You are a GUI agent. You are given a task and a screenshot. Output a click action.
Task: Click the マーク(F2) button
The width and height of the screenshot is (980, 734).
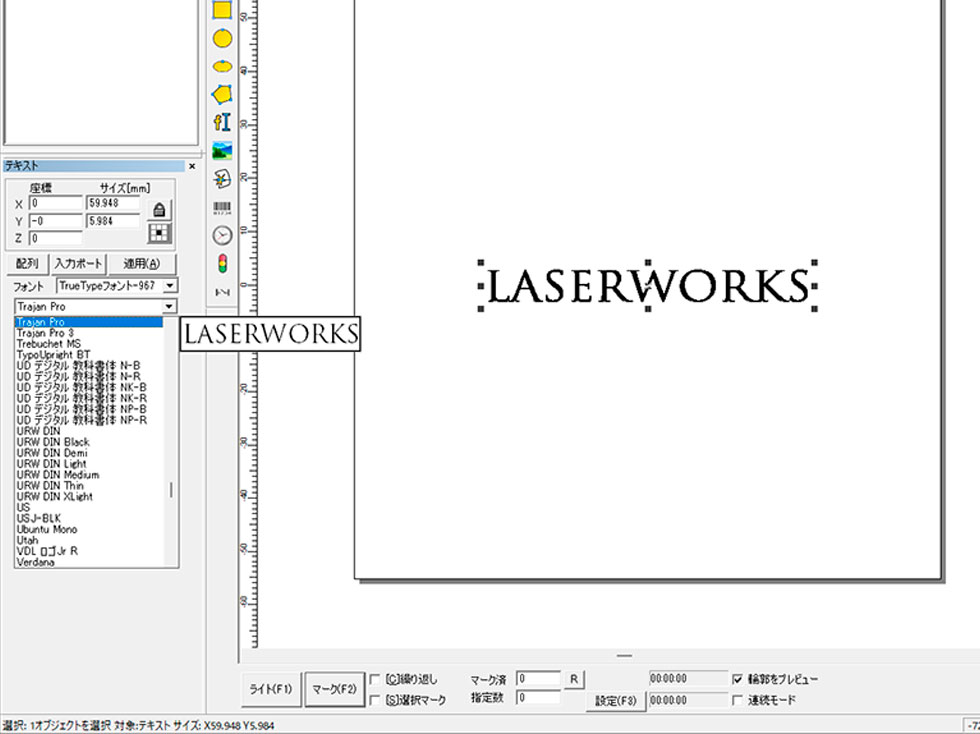[x=334, y=690]
